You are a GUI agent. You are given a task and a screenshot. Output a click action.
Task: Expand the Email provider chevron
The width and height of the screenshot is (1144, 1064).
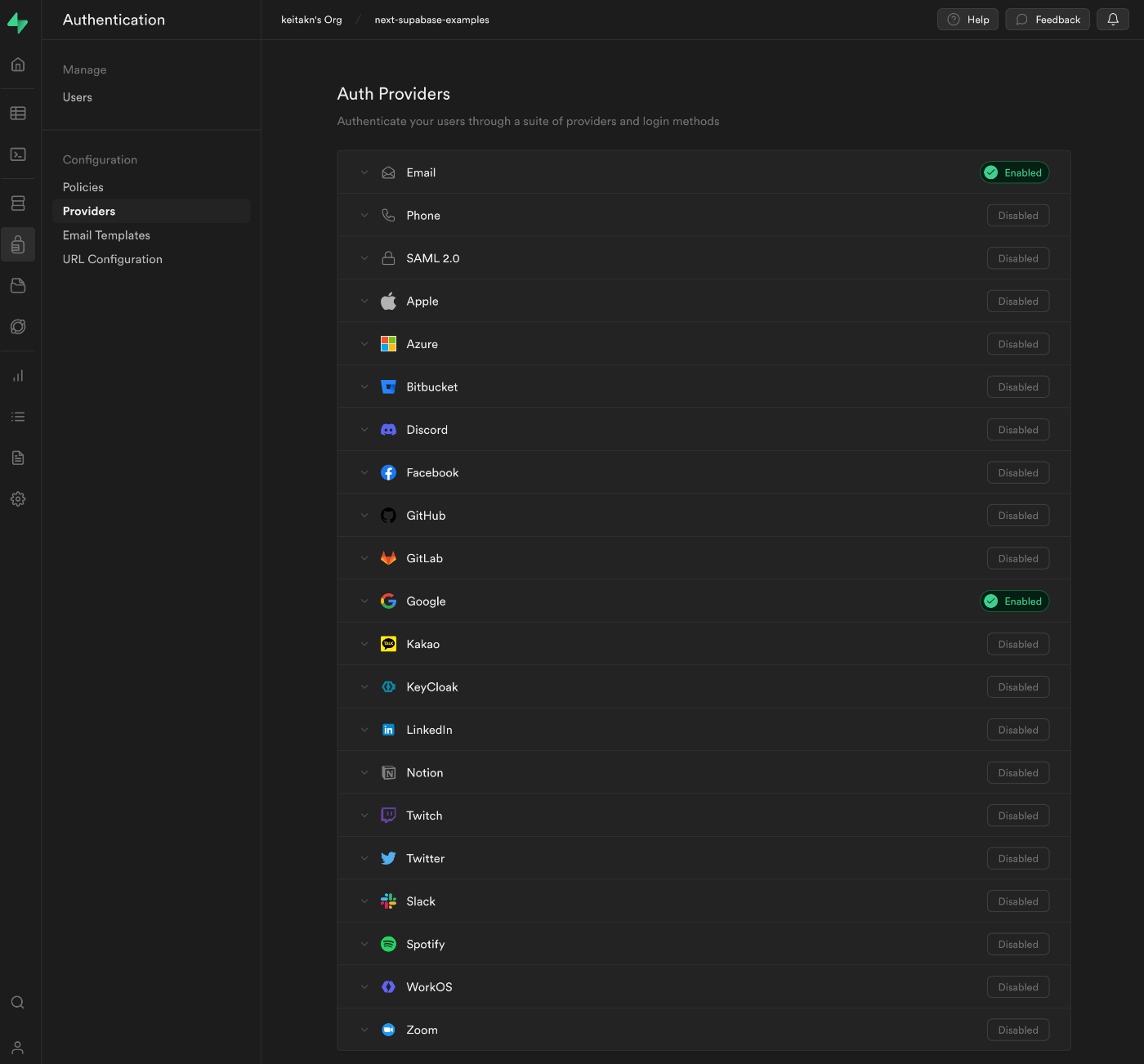point(364,172)
